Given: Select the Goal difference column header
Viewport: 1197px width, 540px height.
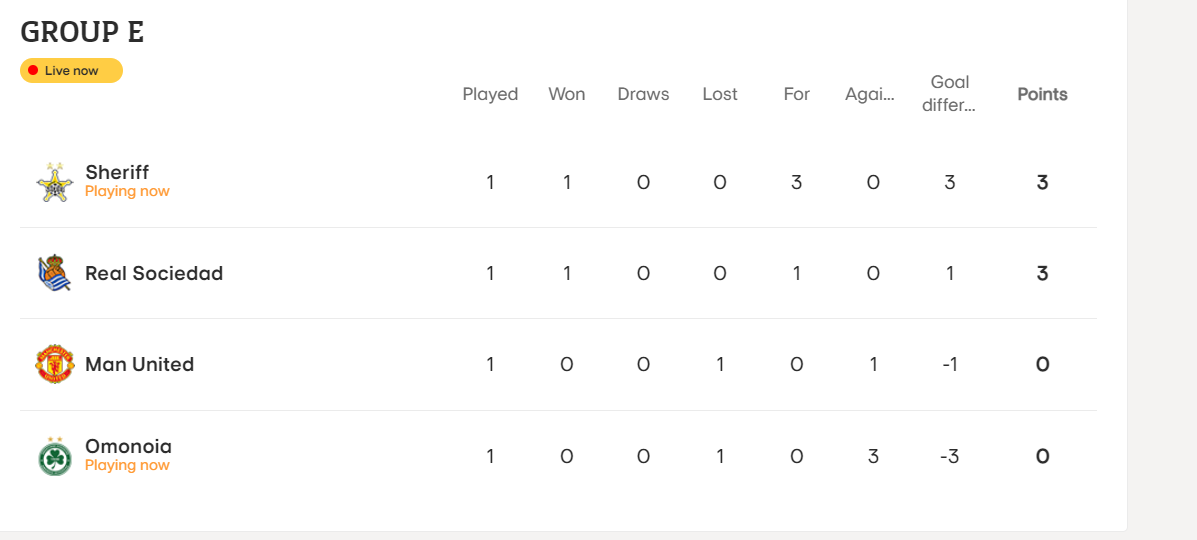Looking at the screenshot, I should (x=949, y=94).
